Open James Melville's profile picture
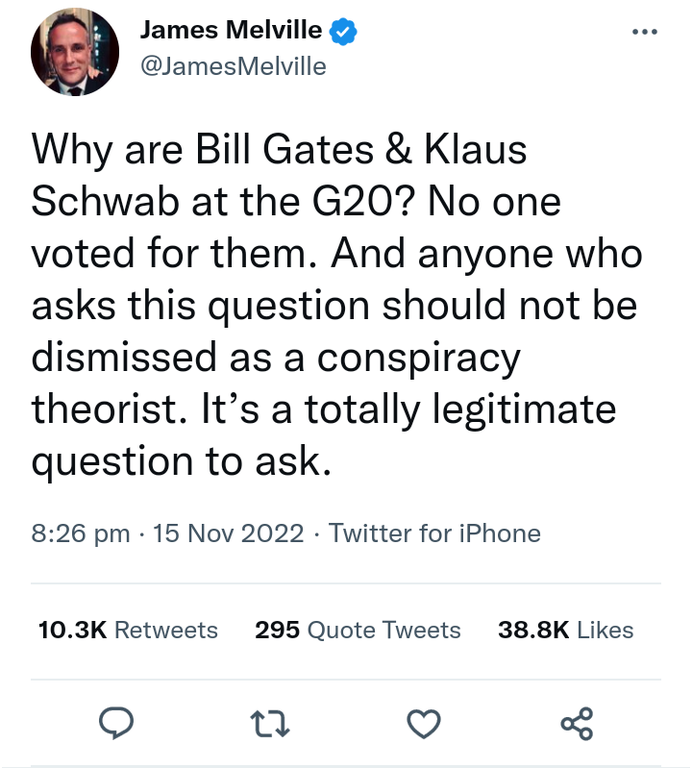 pyautogui.click(x=75, y=52)
